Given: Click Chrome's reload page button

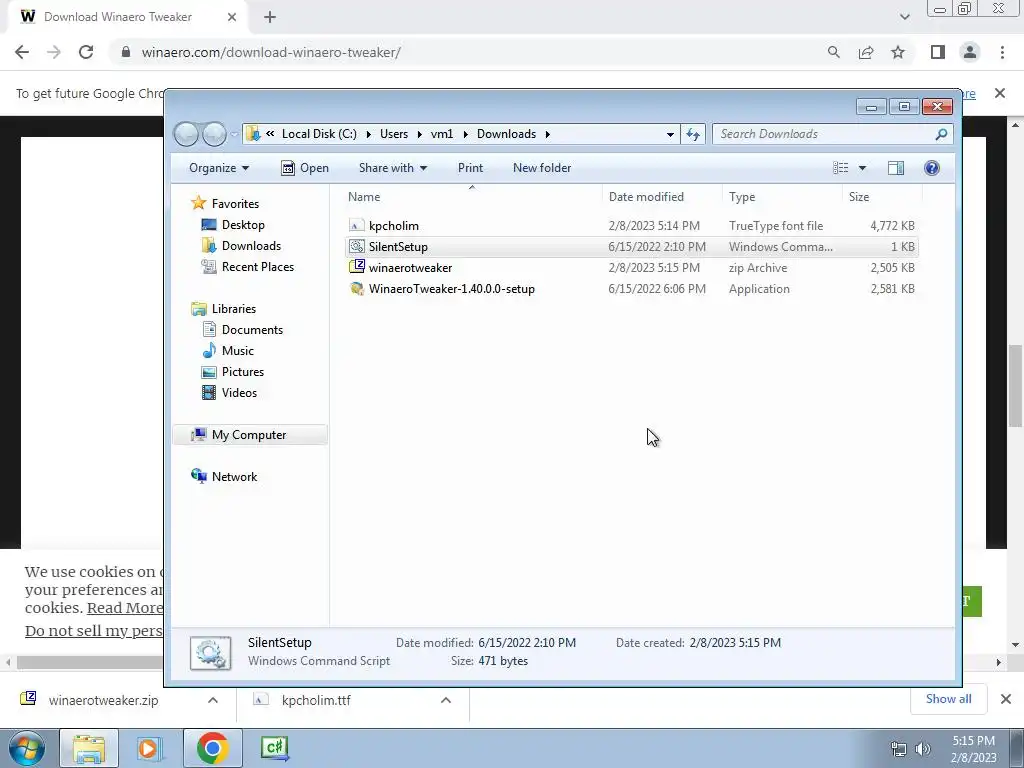Looking at the screenshot, I should point(86,52).
